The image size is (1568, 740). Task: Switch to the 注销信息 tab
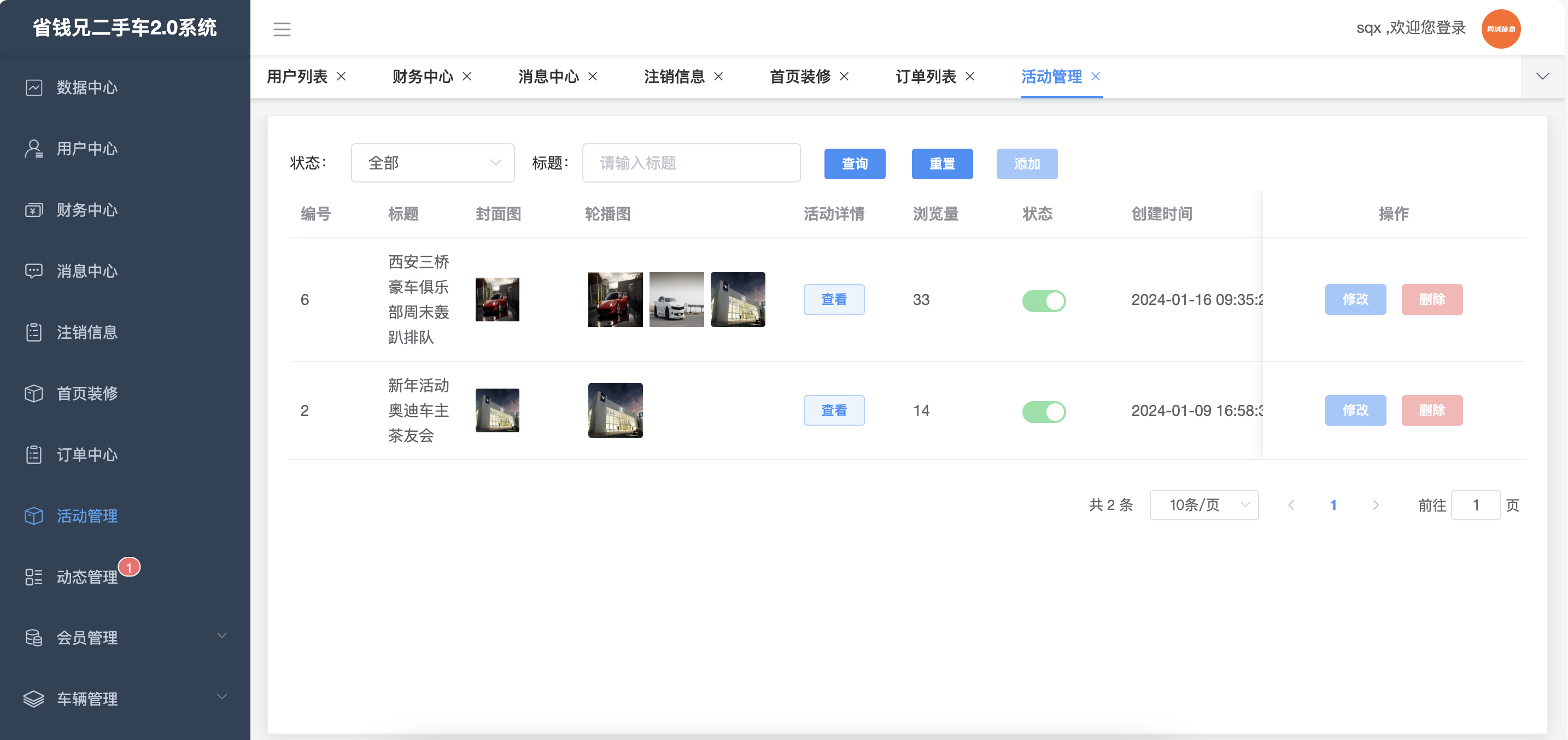pyautogui.click(x=675, y=76)
